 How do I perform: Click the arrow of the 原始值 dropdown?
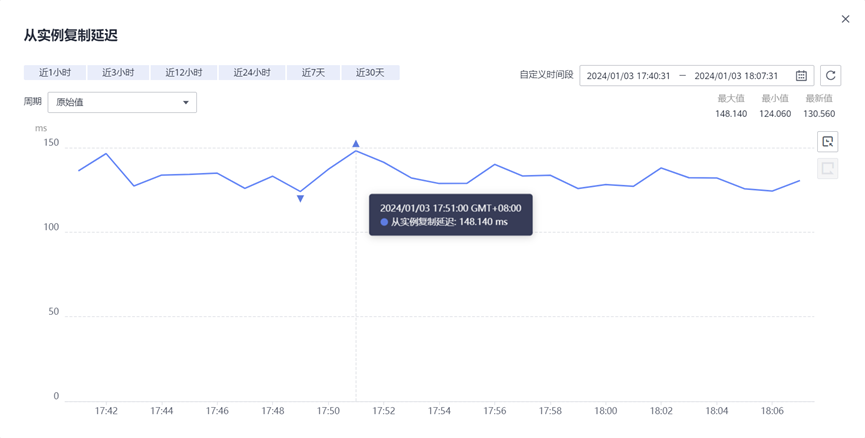[x=186, y=102]
